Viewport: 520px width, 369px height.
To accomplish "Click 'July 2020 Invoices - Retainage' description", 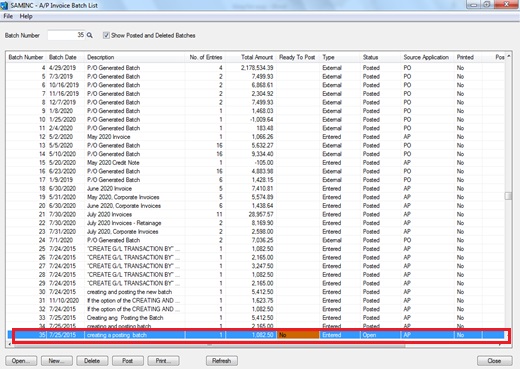I will tap(124, 223).
